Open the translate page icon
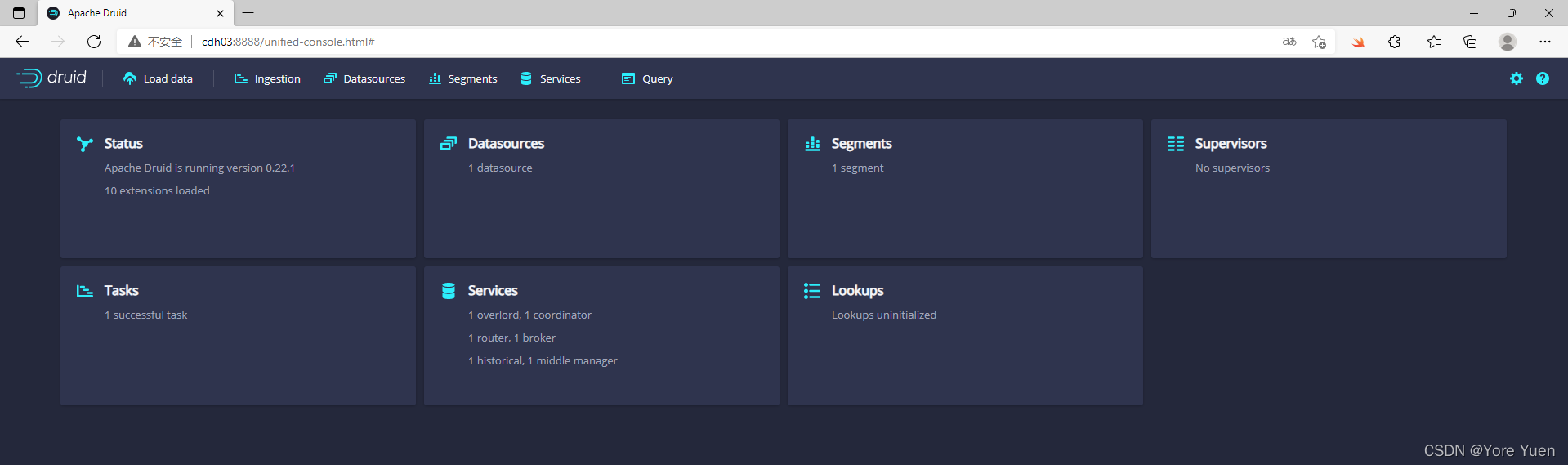The image size is (1568, 465). 1289,42
